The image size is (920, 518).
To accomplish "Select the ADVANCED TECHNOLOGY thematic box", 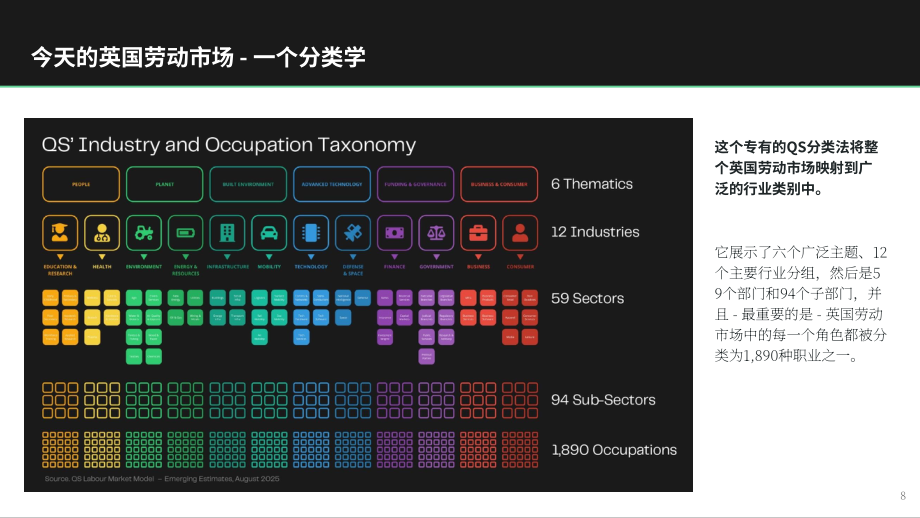I will click(x=332, y=184).
